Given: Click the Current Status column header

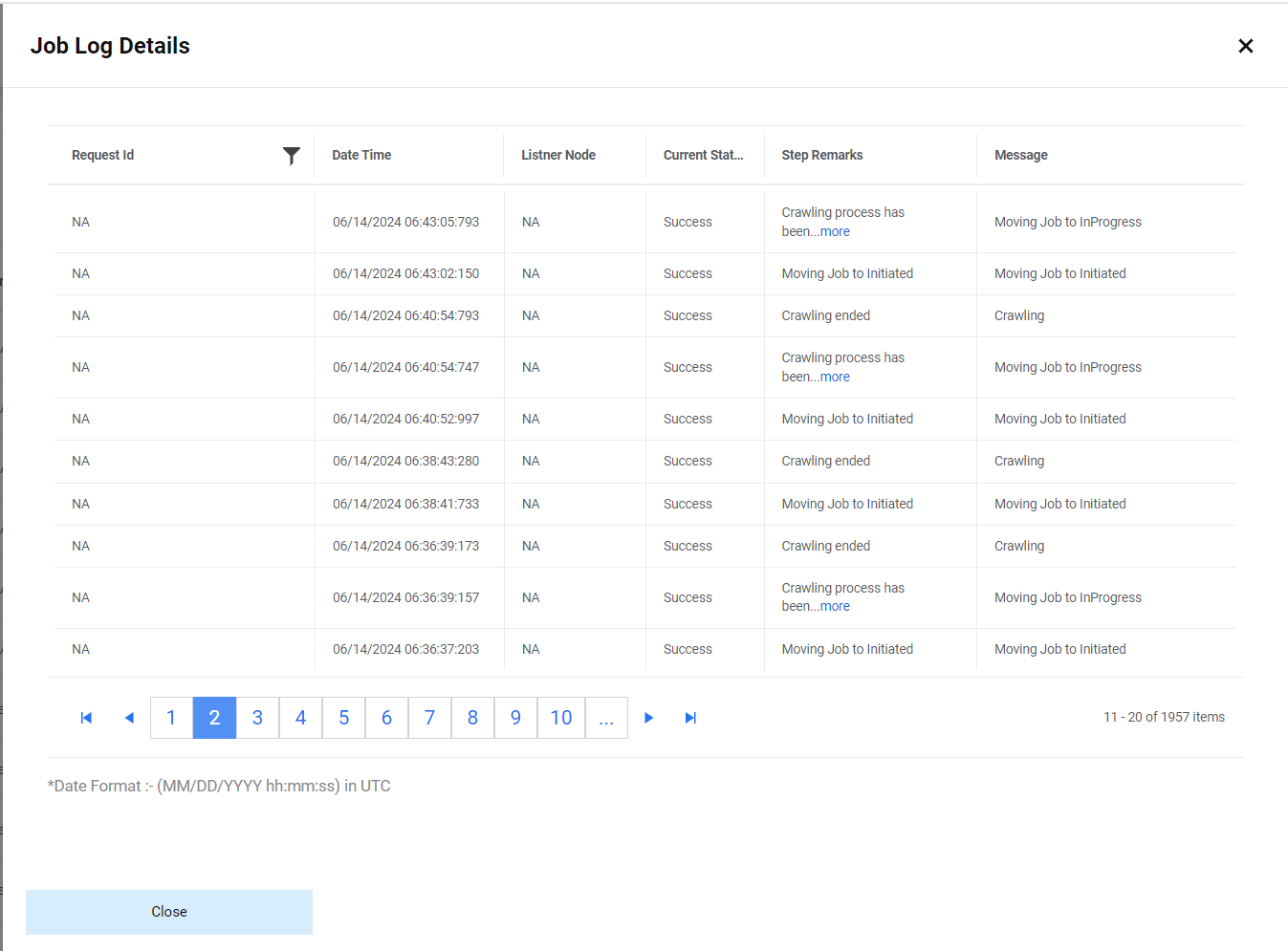Looking at the screenshot, I should pyautogui.click(x=703, y=155).
